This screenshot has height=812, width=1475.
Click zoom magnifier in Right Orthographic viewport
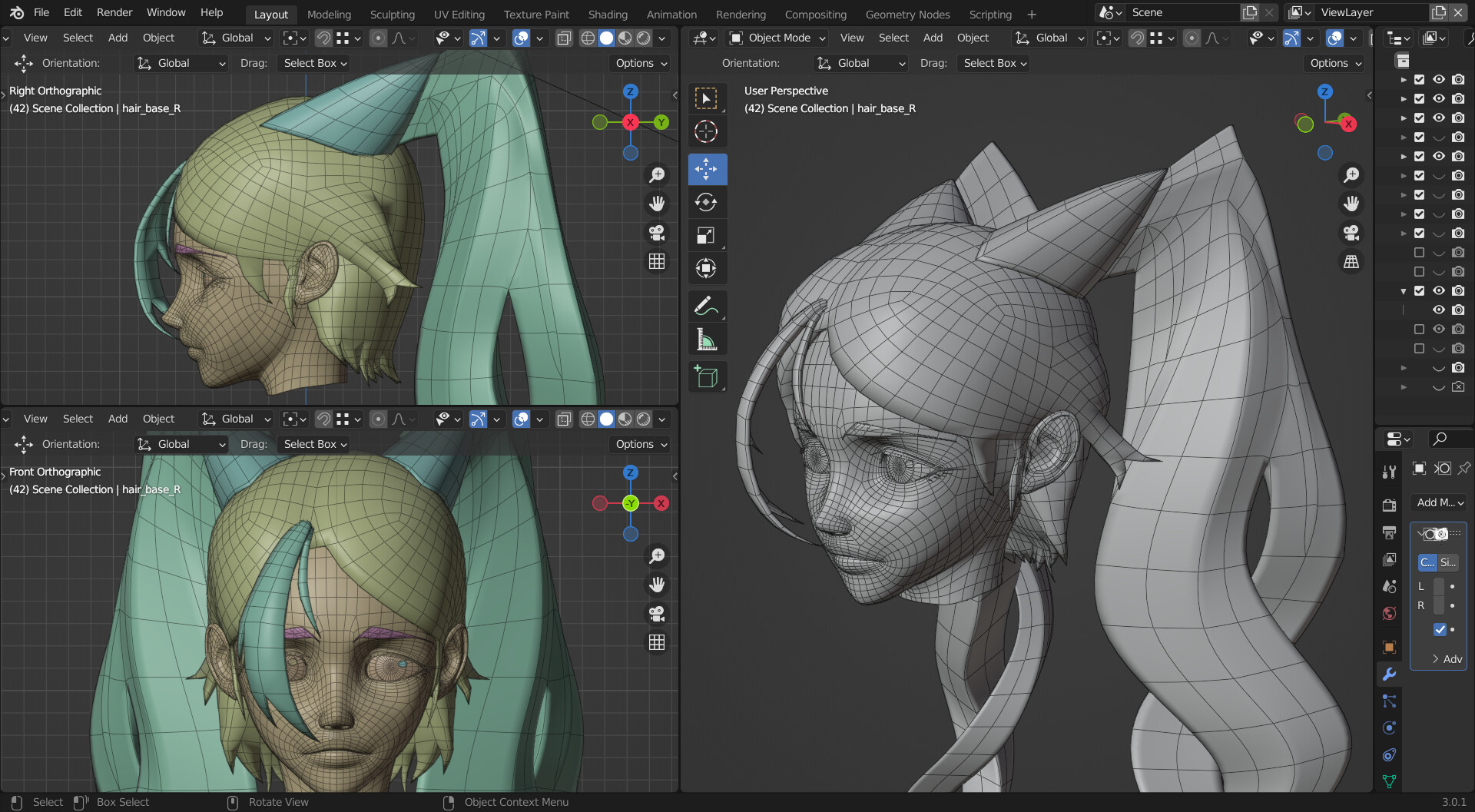(x=657, y=175)
